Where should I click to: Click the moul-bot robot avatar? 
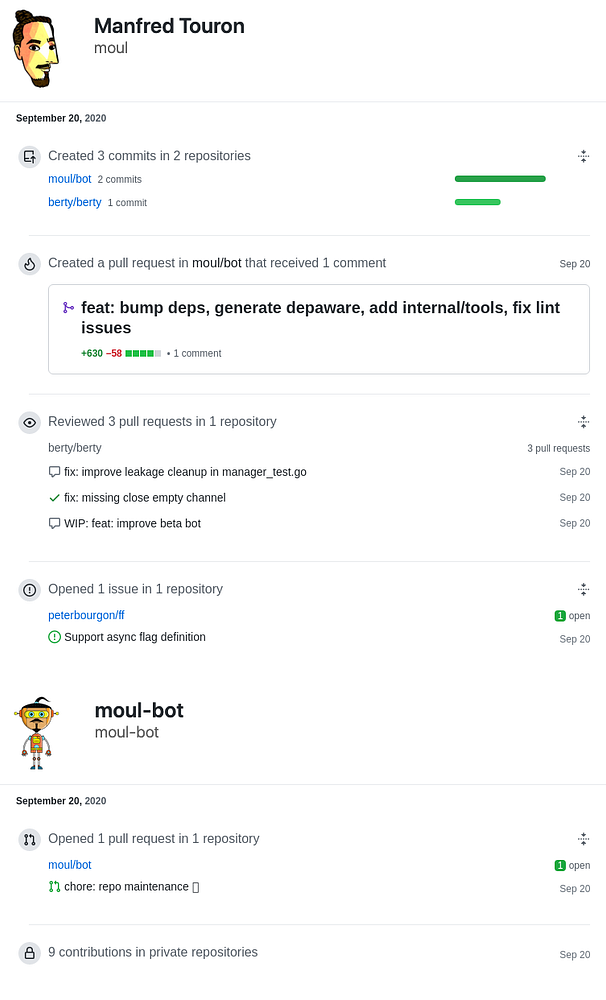37,733
